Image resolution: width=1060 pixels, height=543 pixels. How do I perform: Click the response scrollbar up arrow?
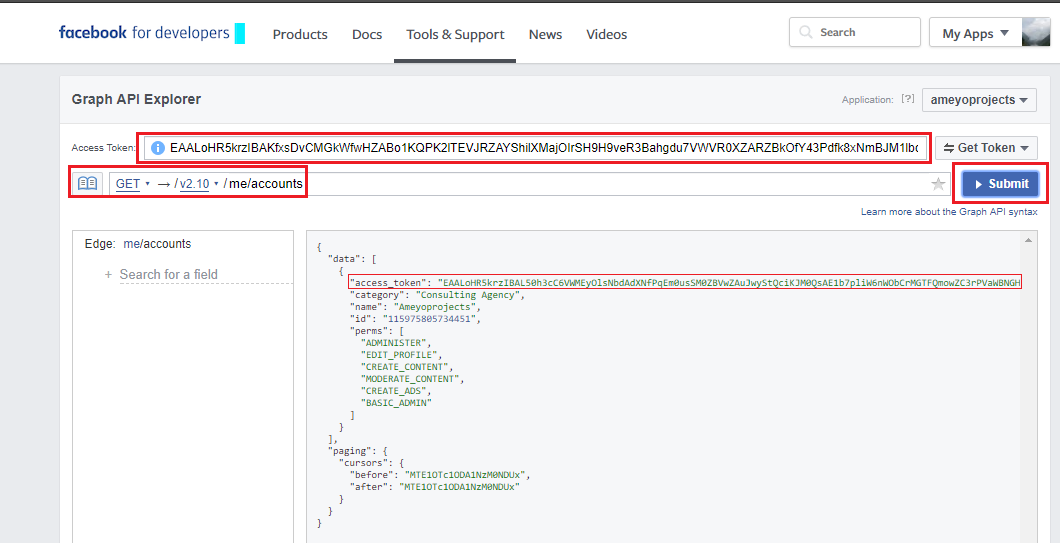click(x=1028, y=240)
